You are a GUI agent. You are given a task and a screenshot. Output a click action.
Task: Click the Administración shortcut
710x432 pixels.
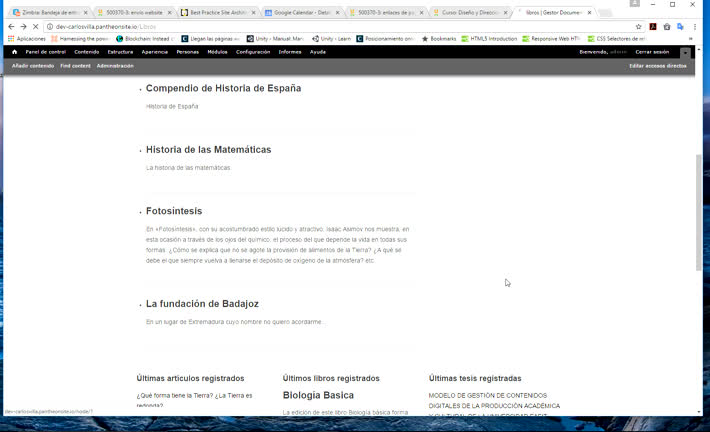(115, 66)
